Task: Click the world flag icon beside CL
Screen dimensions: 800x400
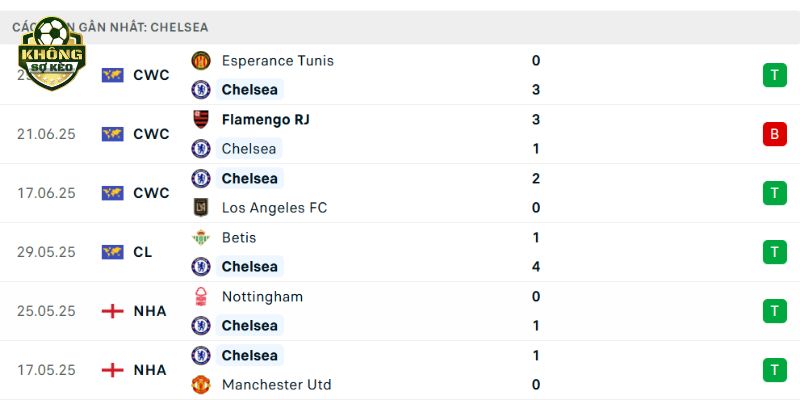Action: (x=112, y=252)
